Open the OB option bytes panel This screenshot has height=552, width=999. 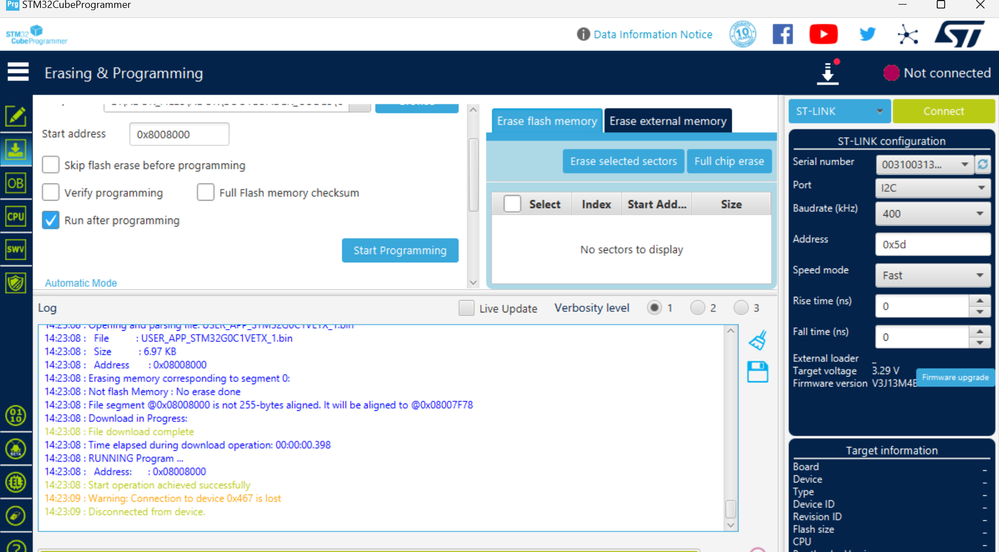click(x=15, y=184)
